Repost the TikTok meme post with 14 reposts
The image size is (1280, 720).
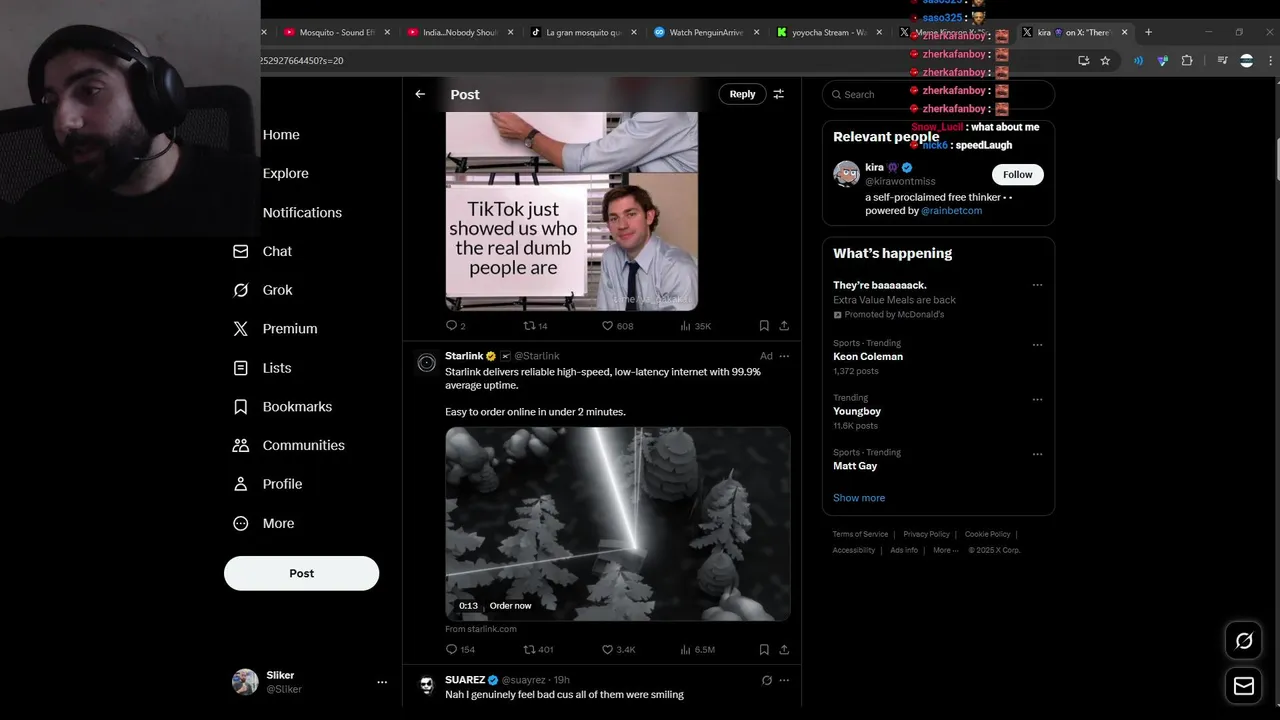tap(535, 326)
